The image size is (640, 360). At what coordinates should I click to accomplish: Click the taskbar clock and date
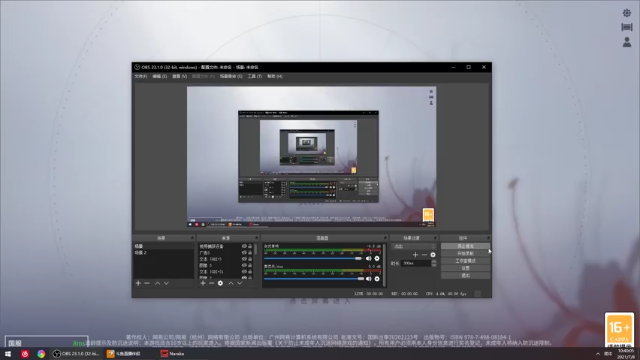click(626, 354)
